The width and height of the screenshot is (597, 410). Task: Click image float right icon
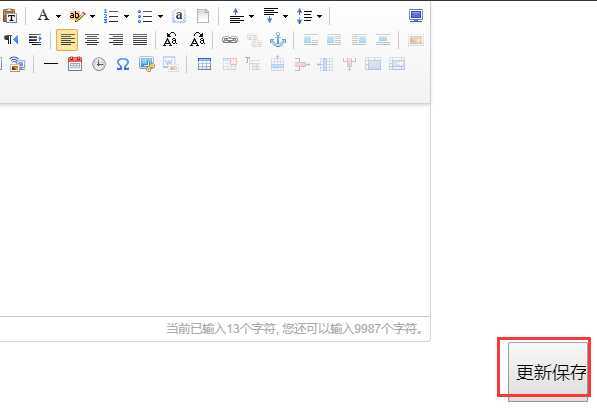[359, 40]
